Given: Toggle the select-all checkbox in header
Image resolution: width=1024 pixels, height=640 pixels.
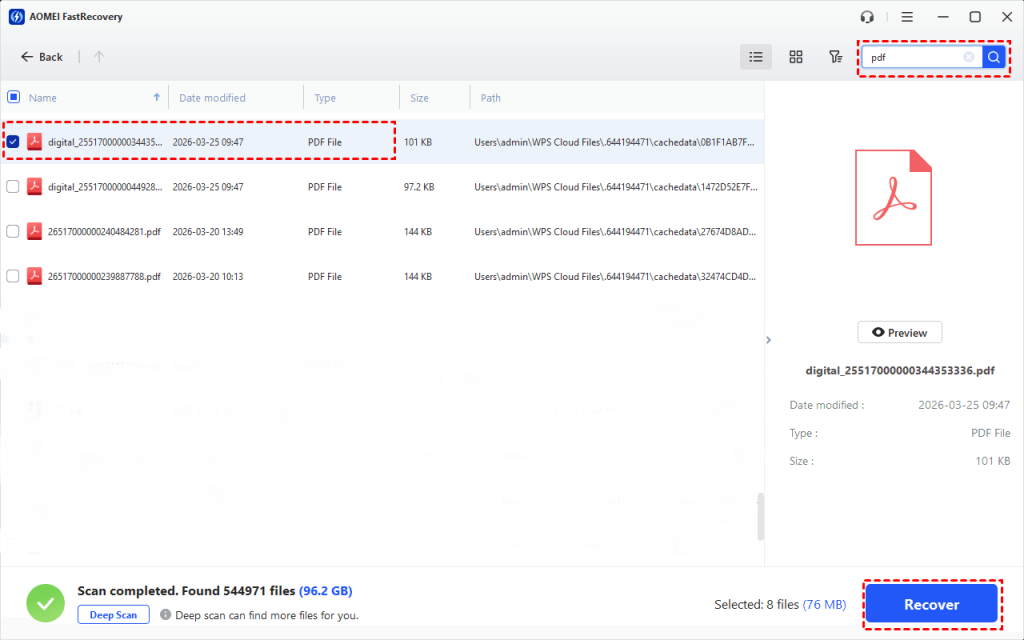Looking at the screenshot, I should [13, 97].
